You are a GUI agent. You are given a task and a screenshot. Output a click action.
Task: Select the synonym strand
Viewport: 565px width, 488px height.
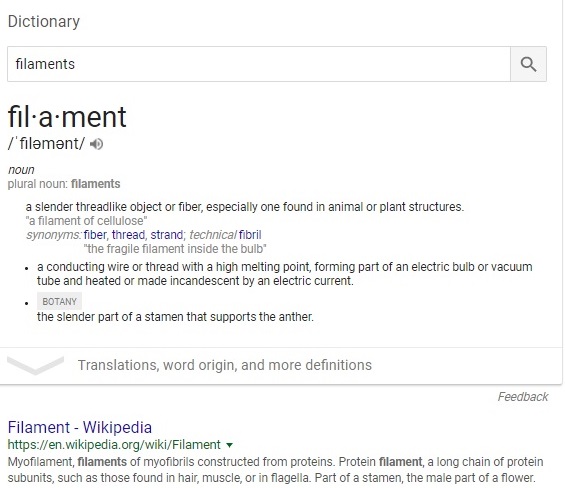tap(166, 235)
